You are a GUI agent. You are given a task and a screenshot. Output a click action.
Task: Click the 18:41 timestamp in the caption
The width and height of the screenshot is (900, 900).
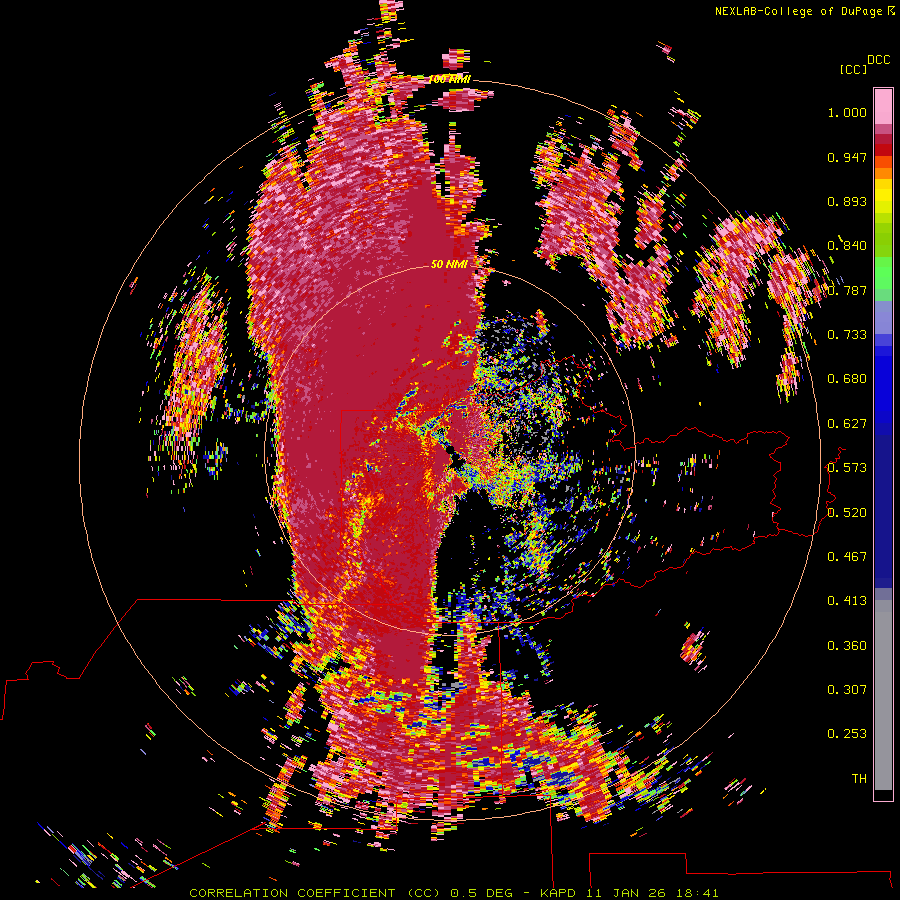[x=697, y=893]
